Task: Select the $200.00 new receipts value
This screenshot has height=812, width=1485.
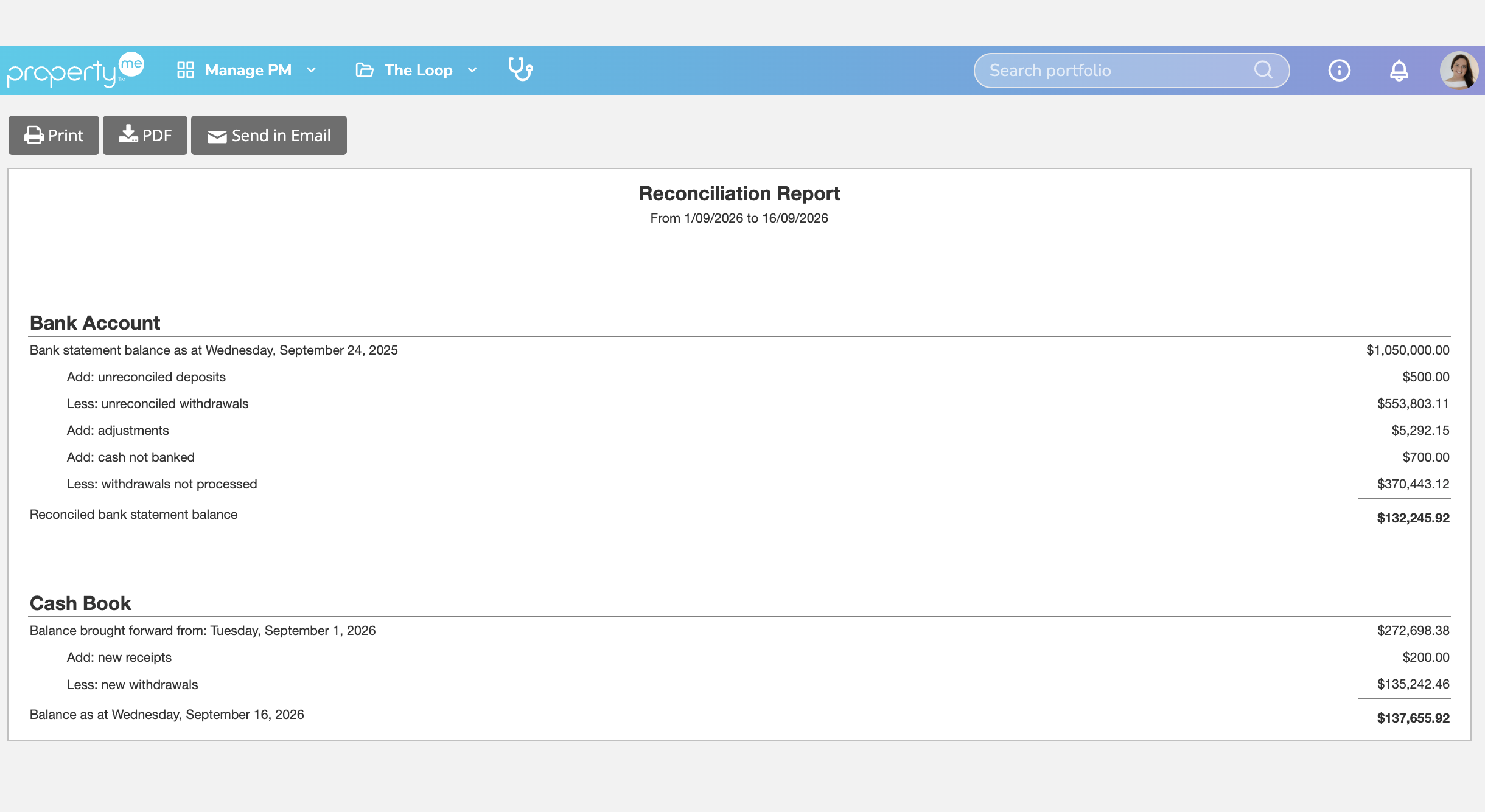Action: coord(1426,658)
